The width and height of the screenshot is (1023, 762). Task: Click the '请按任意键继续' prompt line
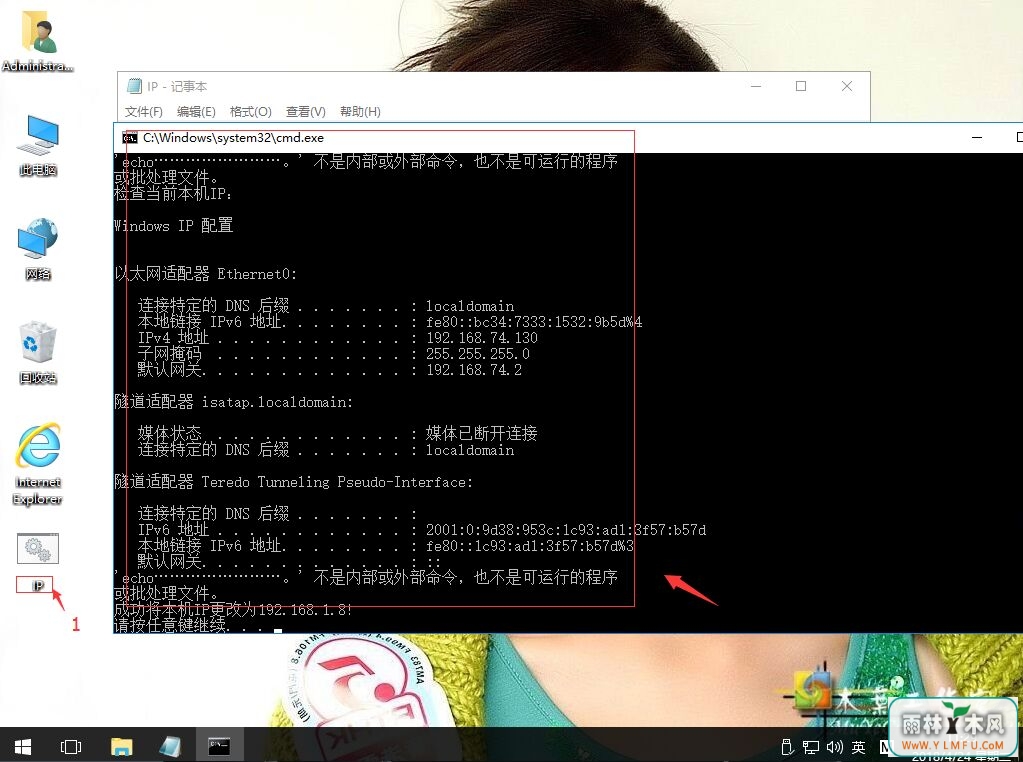tap(191, 625)
